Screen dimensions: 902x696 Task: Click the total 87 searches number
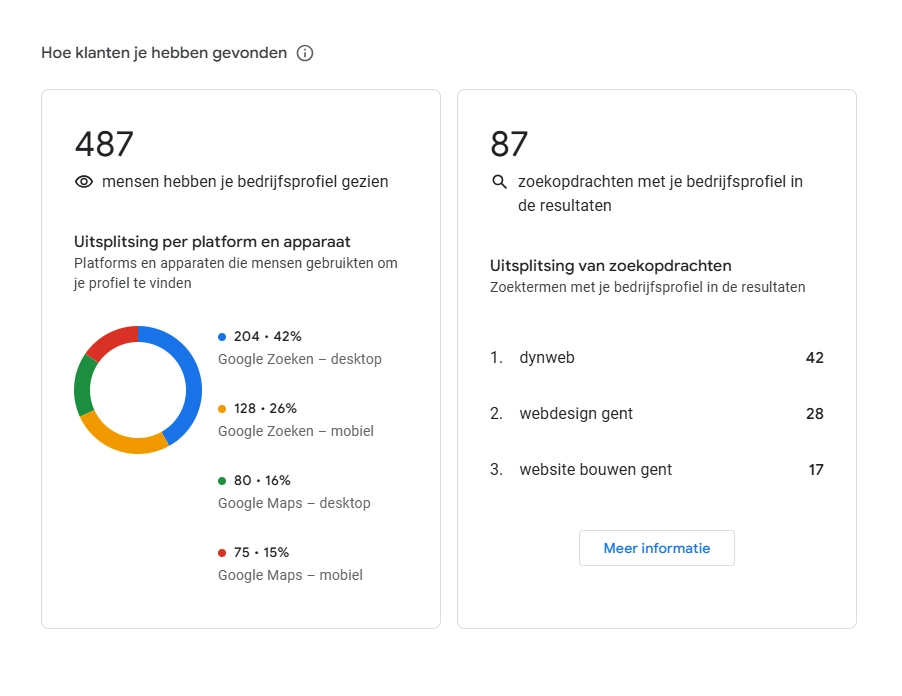509,144
